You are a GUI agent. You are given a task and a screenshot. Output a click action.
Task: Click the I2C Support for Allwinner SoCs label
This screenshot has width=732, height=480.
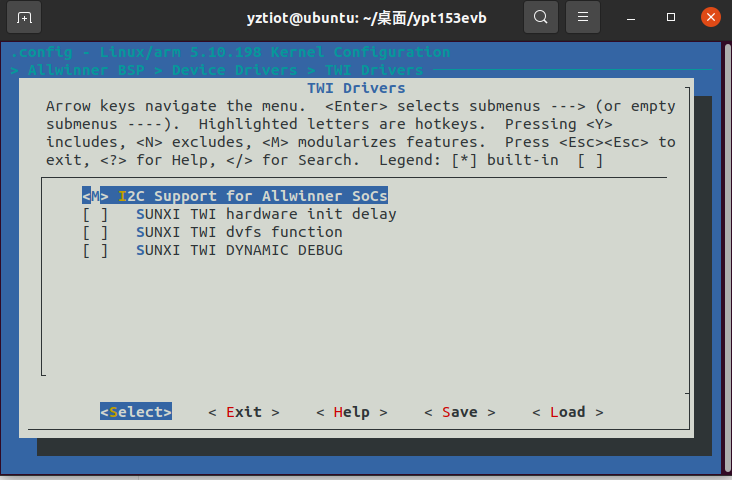253,196
